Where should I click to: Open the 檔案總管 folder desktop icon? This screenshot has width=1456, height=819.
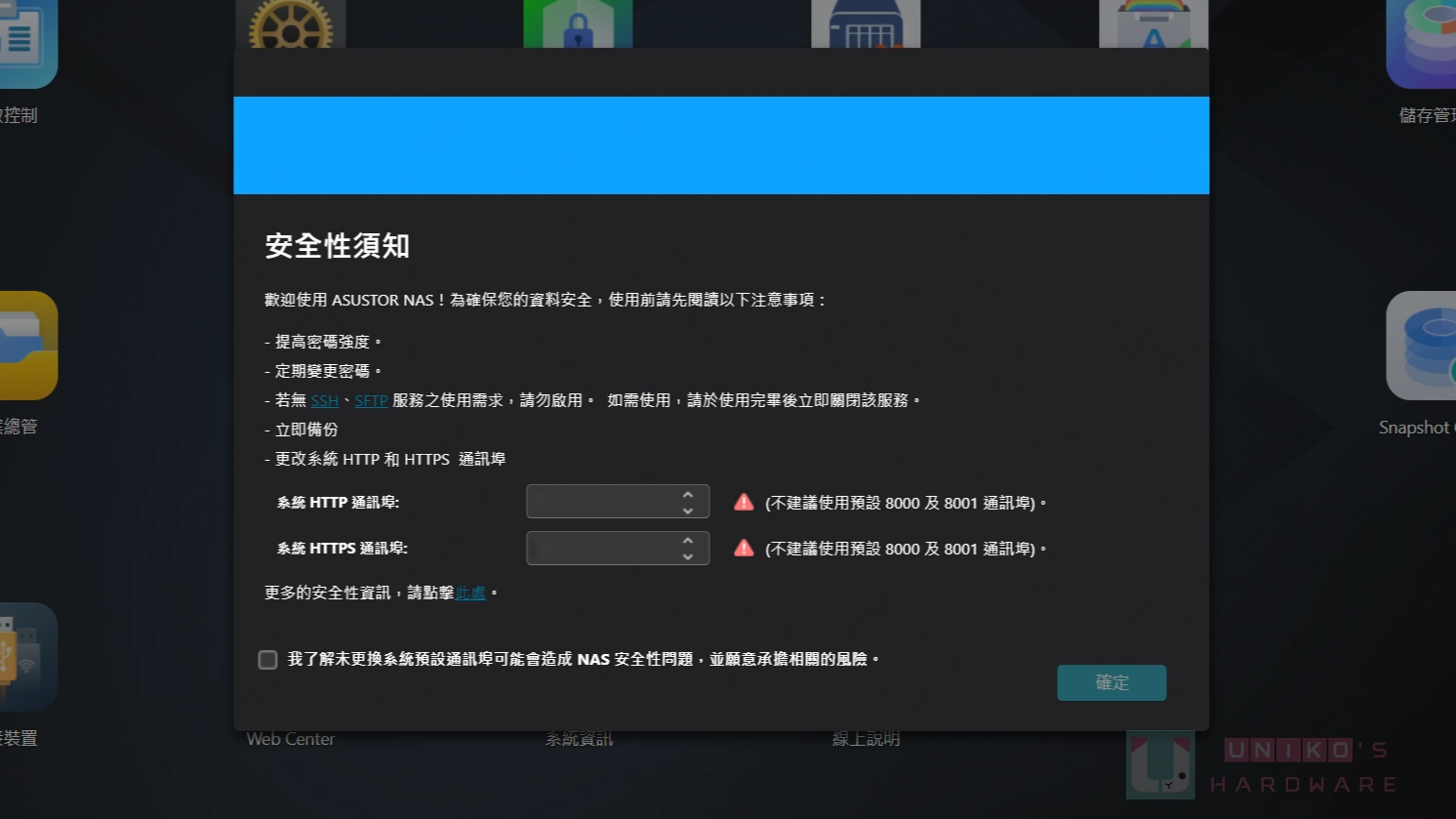(28, 346)
